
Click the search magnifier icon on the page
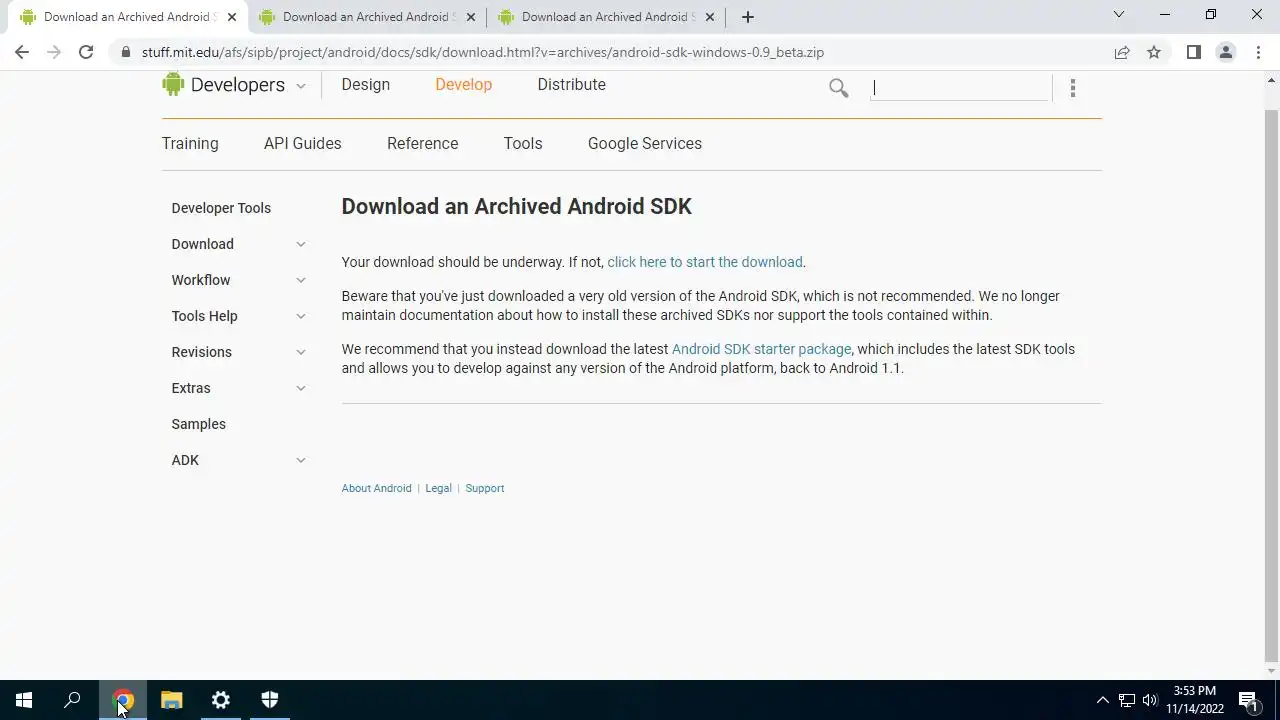[x=838, y=88]
